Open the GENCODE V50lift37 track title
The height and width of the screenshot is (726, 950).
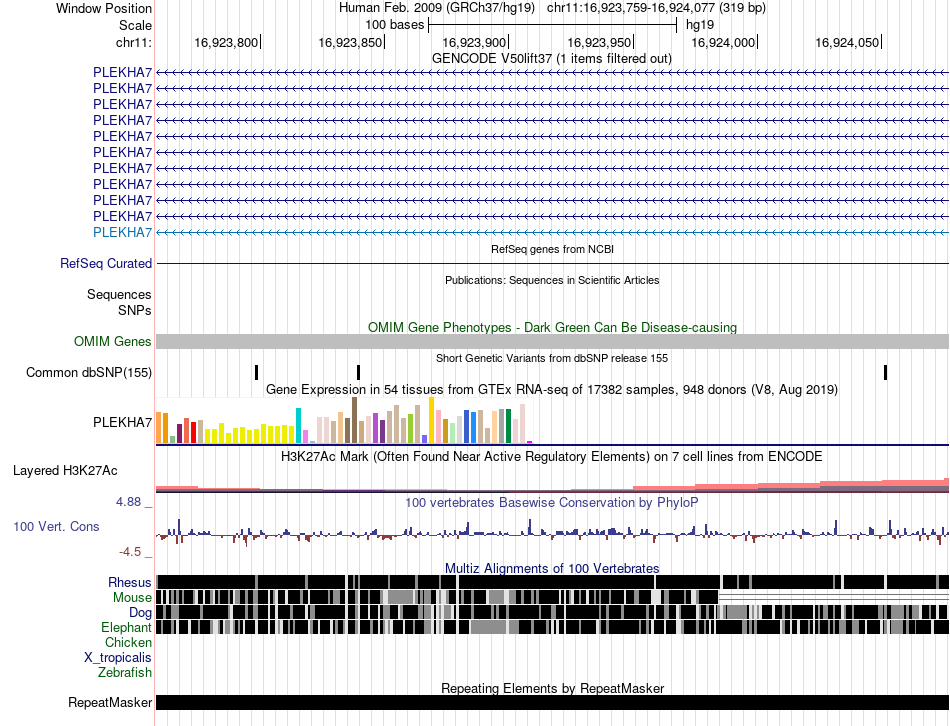pyautogui.click(x=552, y=59)
